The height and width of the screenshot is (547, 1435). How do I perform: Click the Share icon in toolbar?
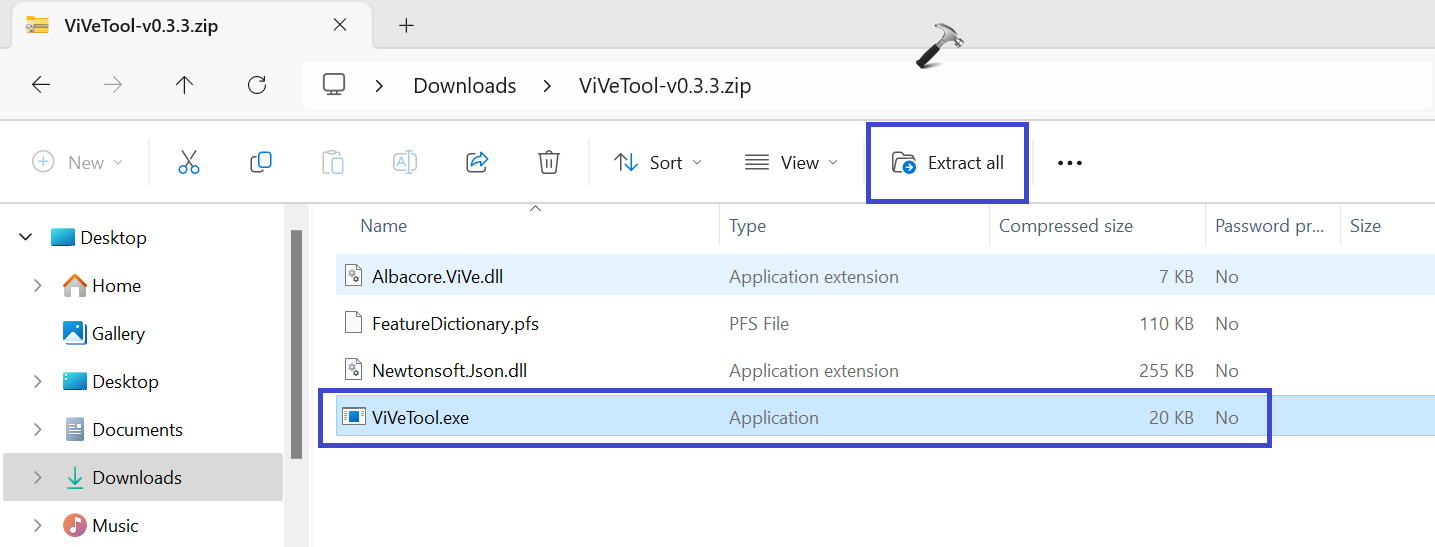[477, 163]
